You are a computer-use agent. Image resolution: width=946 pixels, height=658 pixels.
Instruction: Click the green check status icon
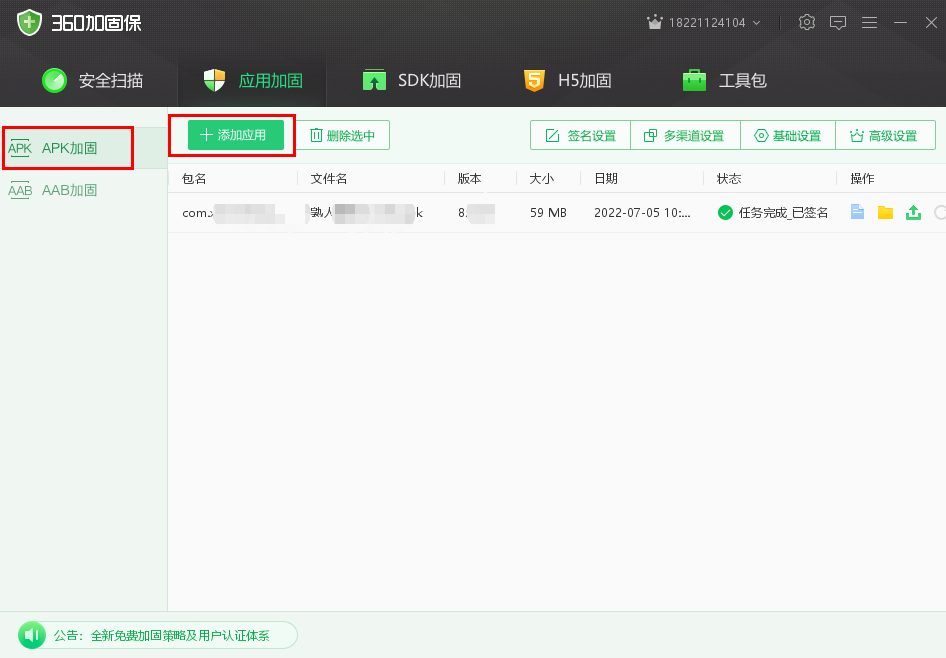pyautogui.click(x=725, y=212)
